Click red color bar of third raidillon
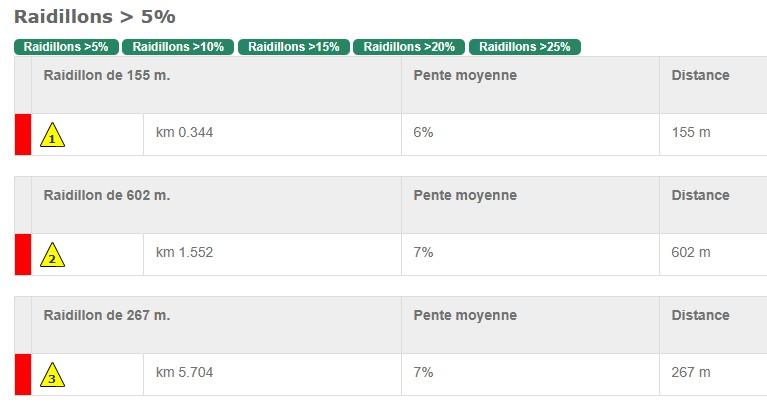 point(23,374)
